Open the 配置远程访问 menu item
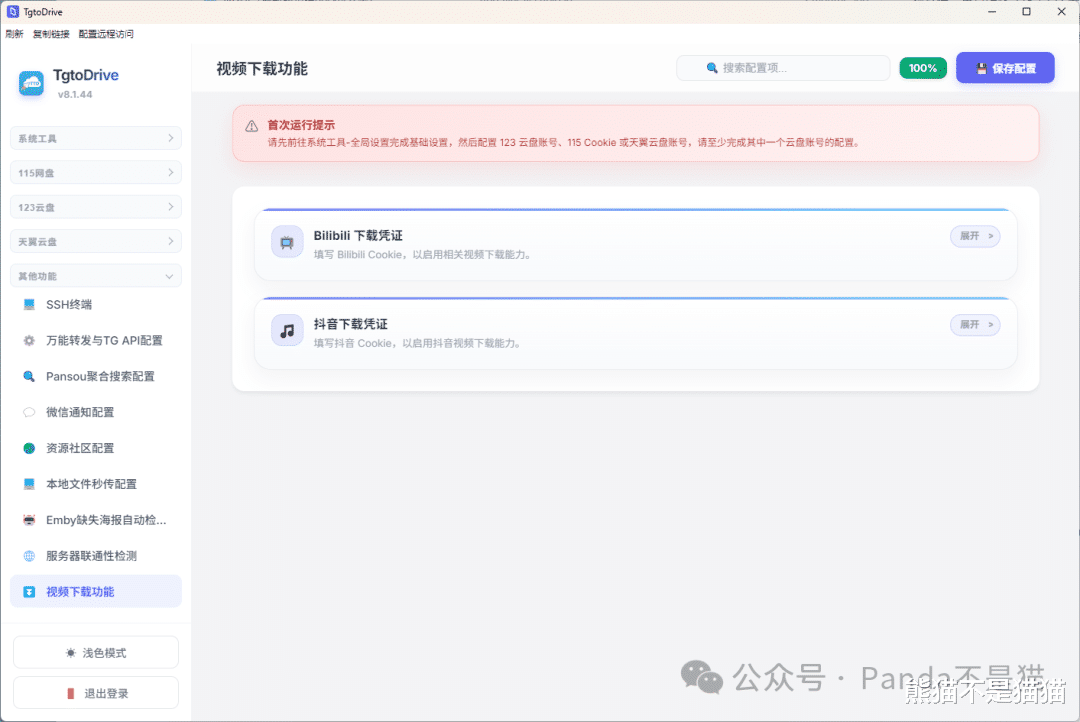This screenshot has width=1080, height=722. point(106,34)
